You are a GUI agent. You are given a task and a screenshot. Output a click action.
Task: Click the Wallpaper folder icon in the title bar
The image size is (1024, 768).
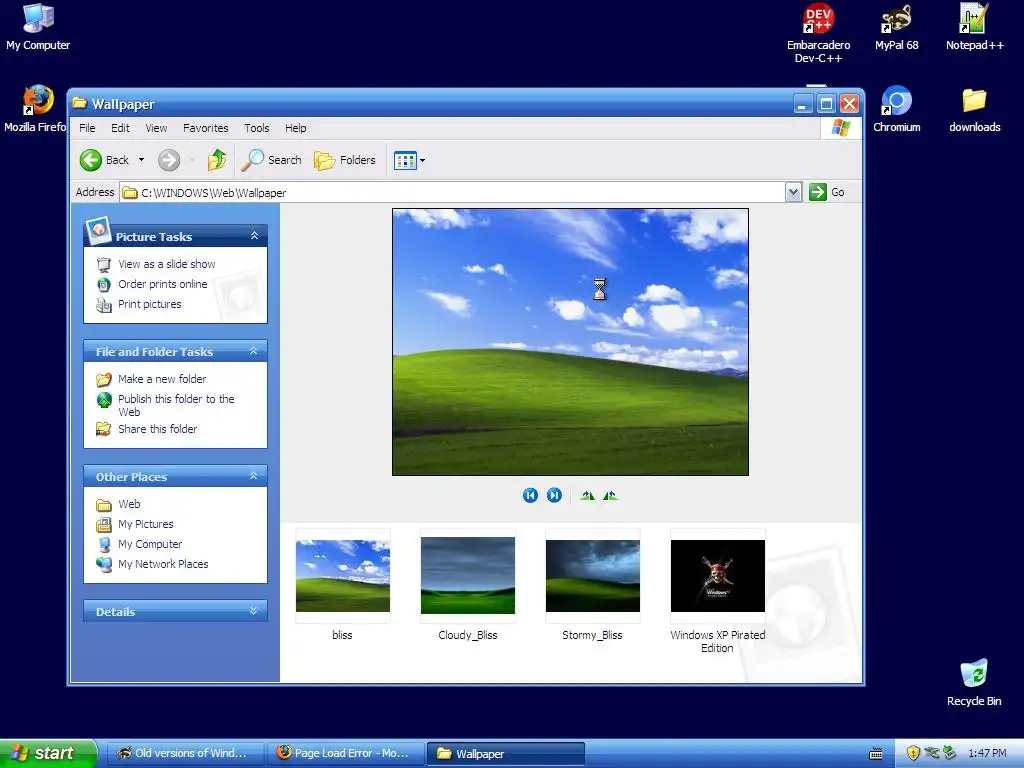(x=80, y=103)
